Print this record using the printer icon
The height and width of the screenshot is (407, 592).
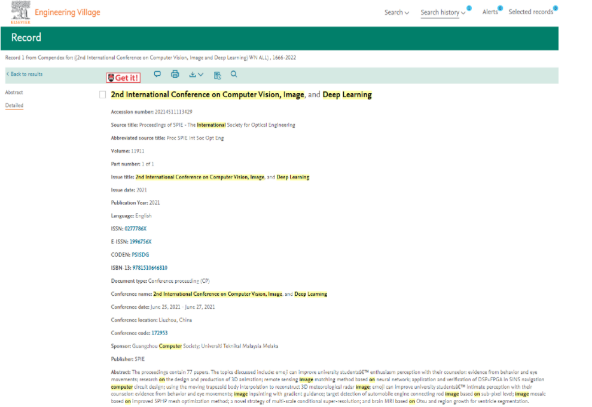(175, 74)
